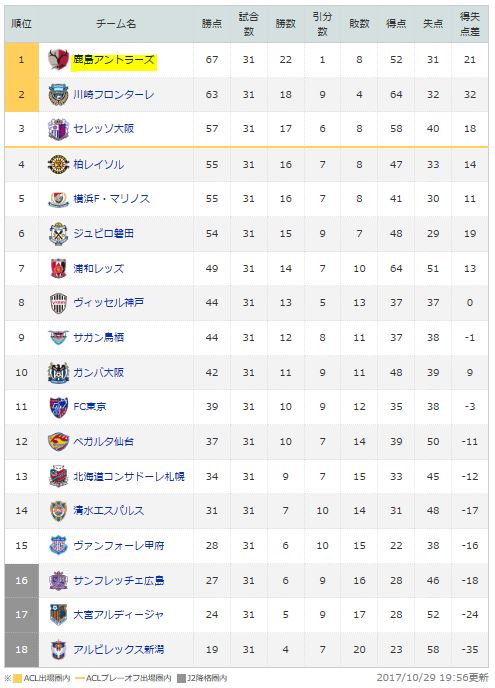
Task: Click the Urawa Reds team crest
Action: (58, 268)
